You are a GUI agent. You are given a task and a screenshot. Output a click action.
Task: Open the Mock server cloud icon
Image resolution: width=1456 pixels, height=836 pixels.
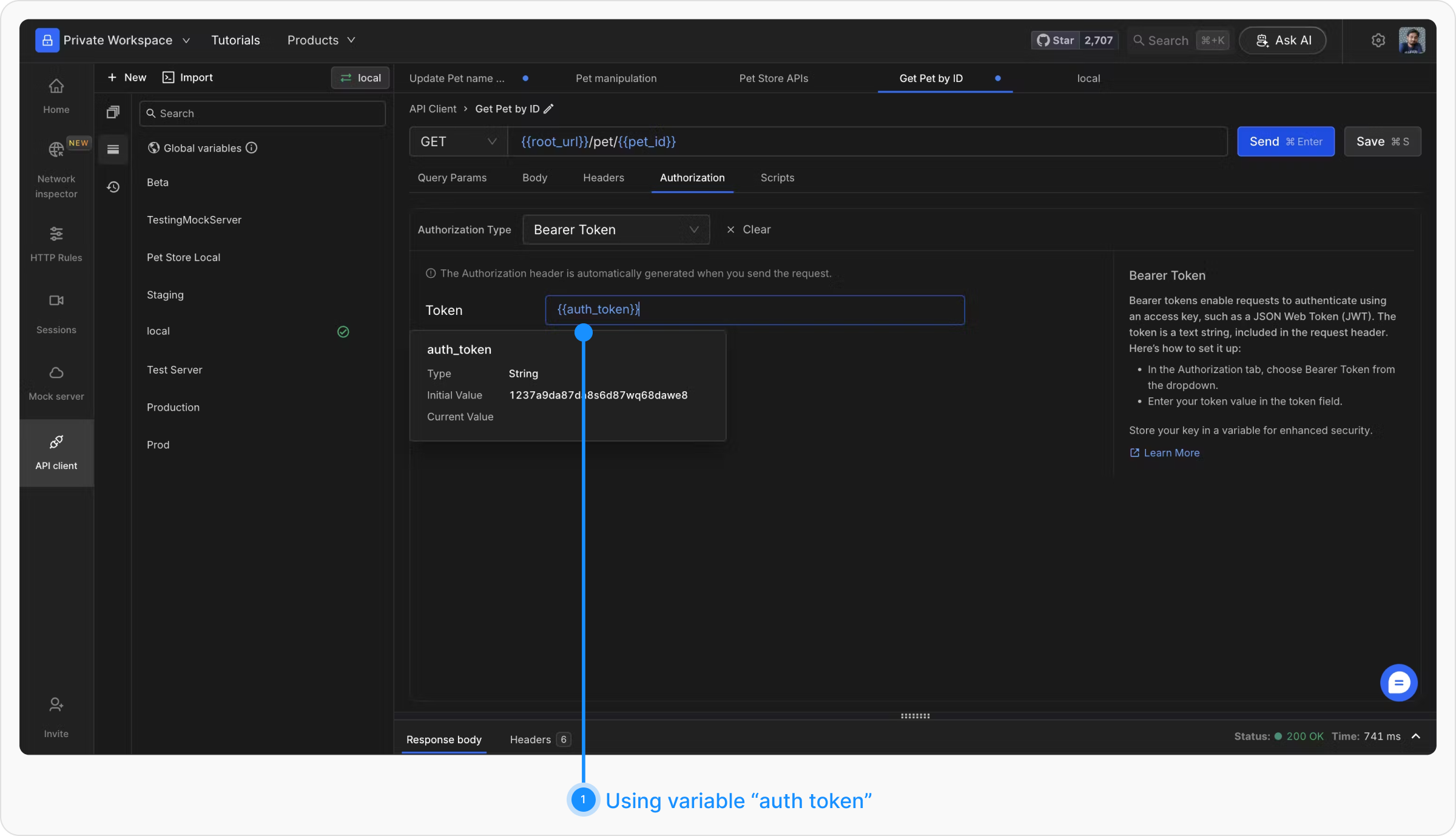pyautogui.click(x=56, y=373)
